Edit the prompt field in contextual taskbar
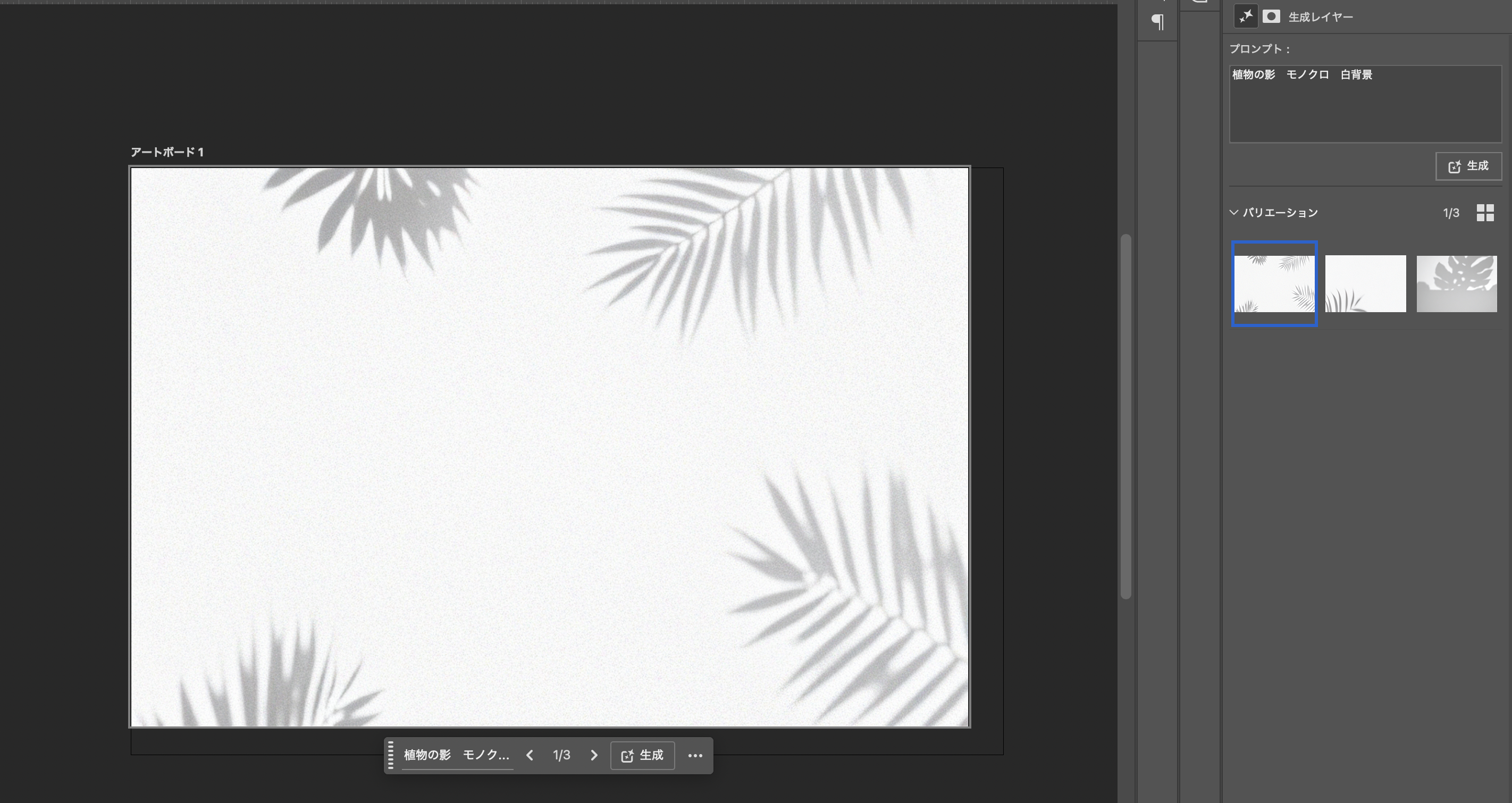This screenshot has height=803, width=1512. [457, 756]
